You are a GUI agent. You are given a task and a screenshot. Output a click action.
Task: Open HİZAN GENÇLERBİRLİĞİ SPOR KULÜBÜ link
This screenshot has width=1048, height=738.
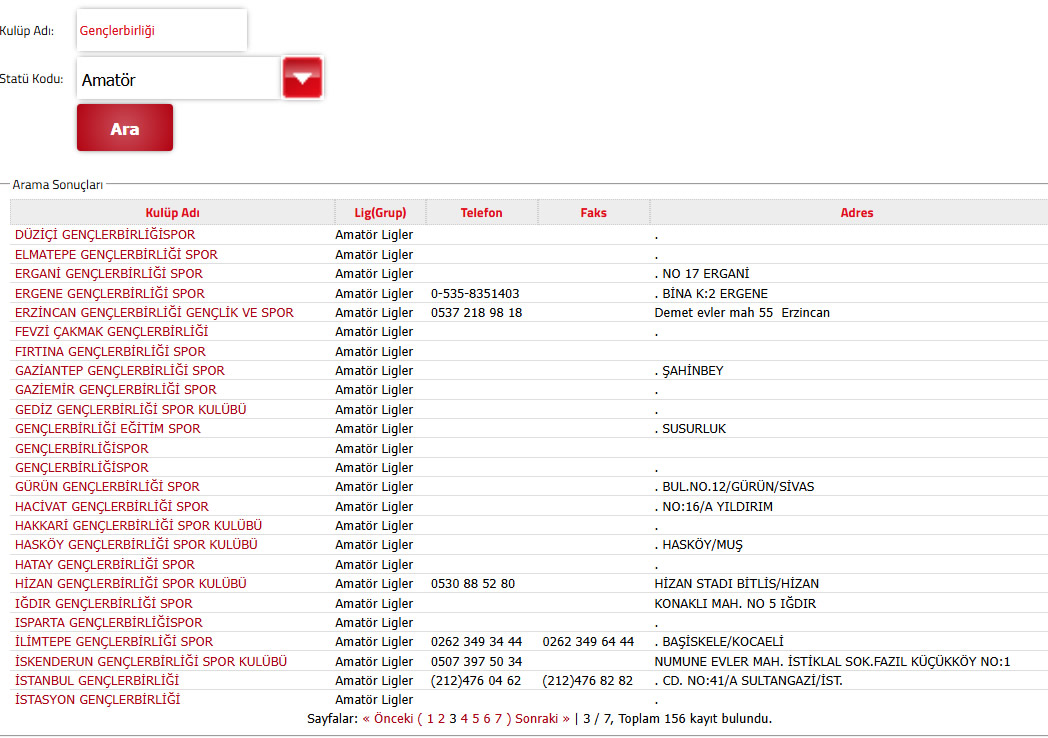click(131, 584)
